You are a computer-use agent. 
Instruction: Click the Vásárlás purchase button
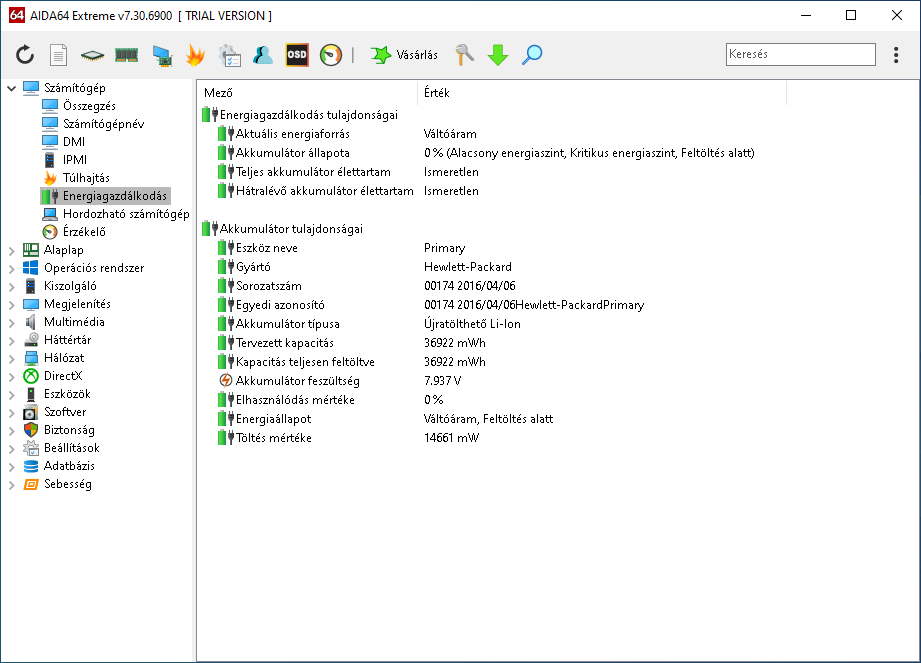[x=405, y=55]
